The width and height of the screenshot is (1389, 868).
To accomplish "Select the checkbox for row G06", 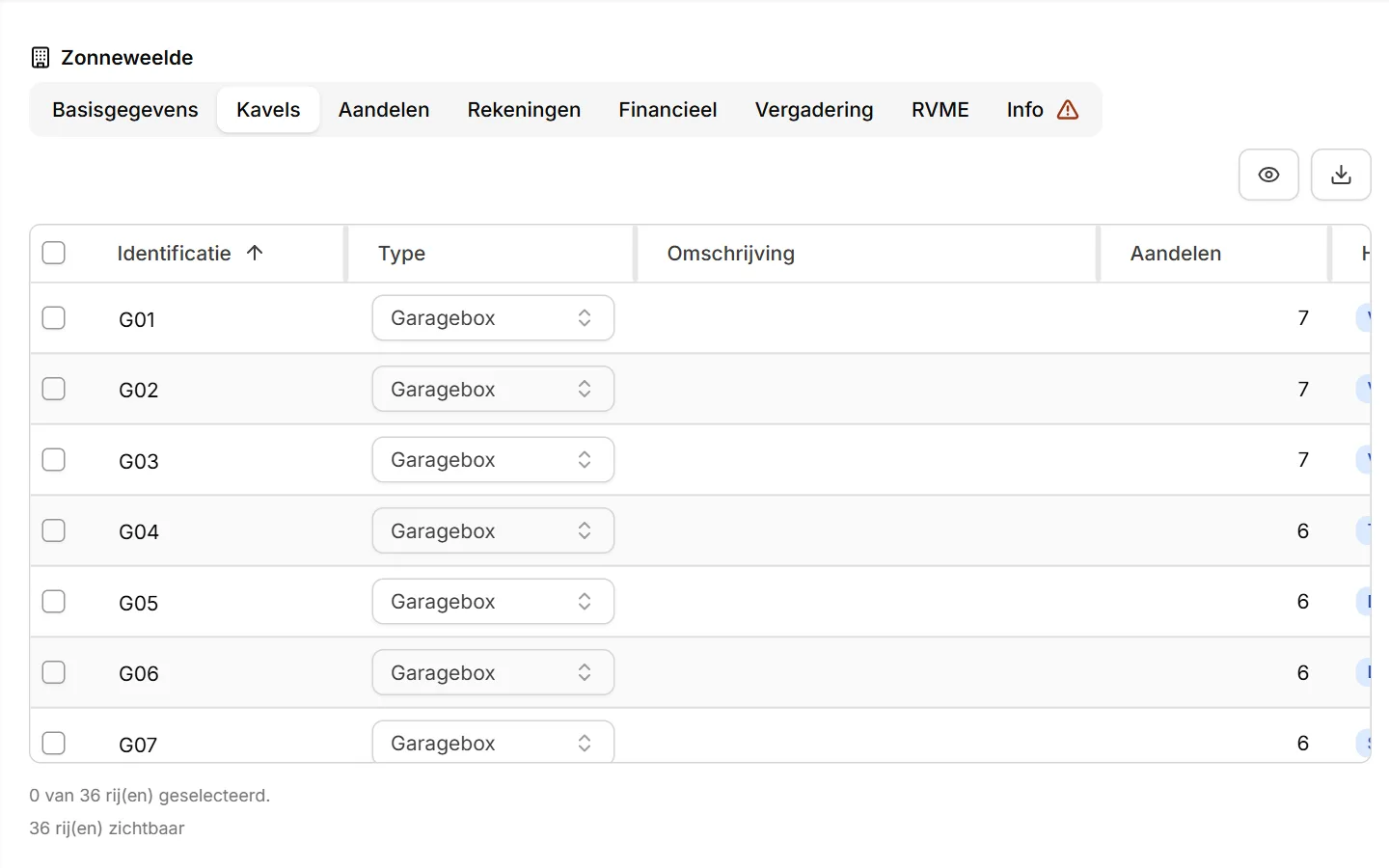I will click(54, 672).
